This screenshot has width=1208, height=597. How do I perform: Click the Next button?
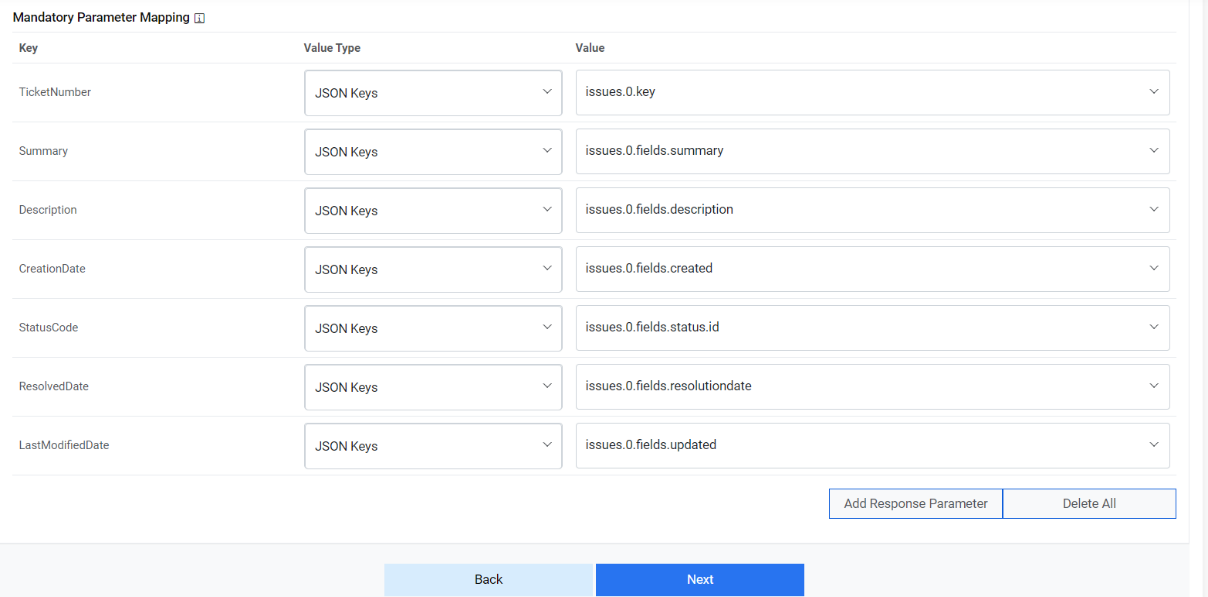click(700, 579)
